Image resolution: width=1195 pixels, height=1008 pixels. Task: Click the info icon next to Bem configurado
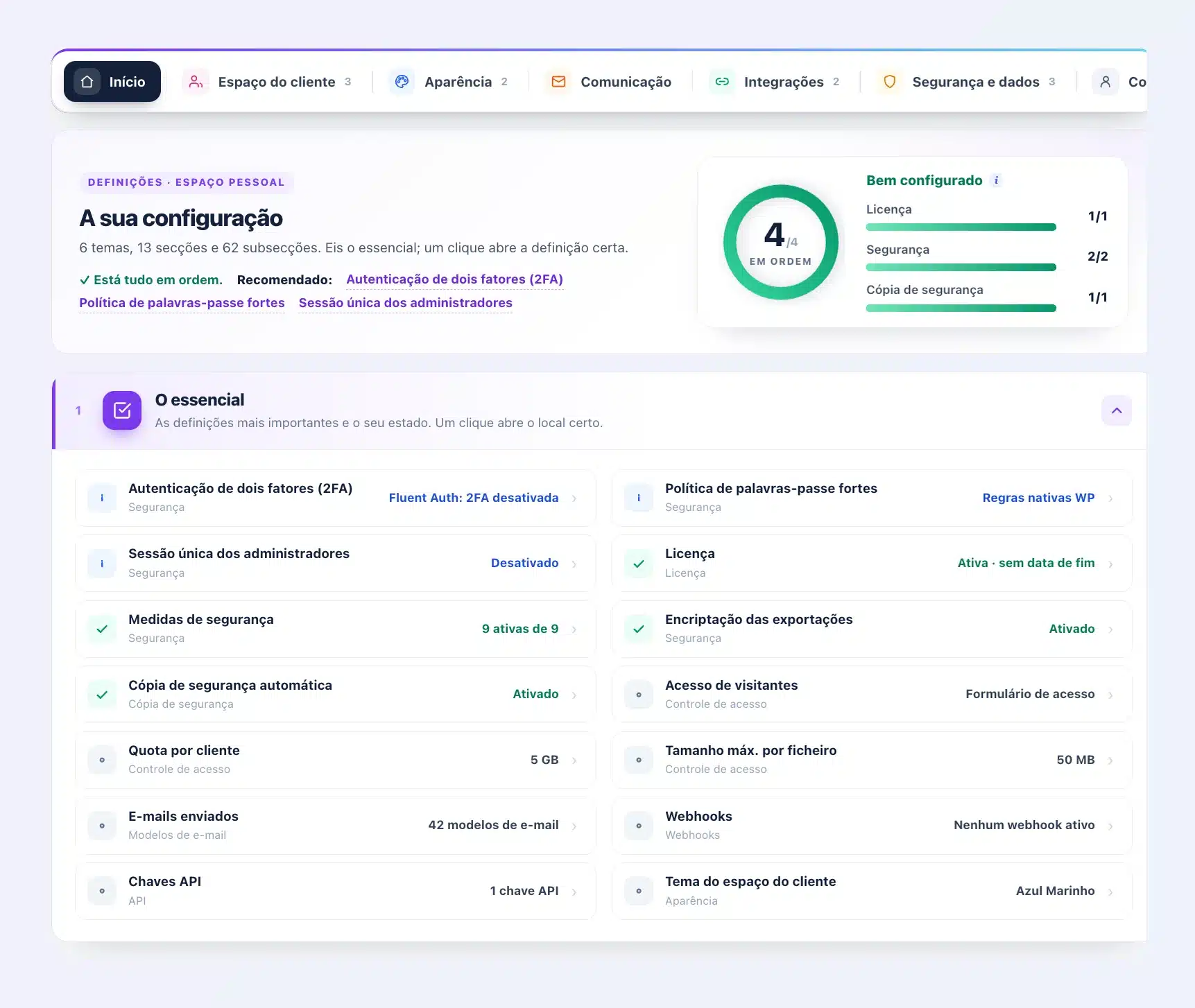997,180
